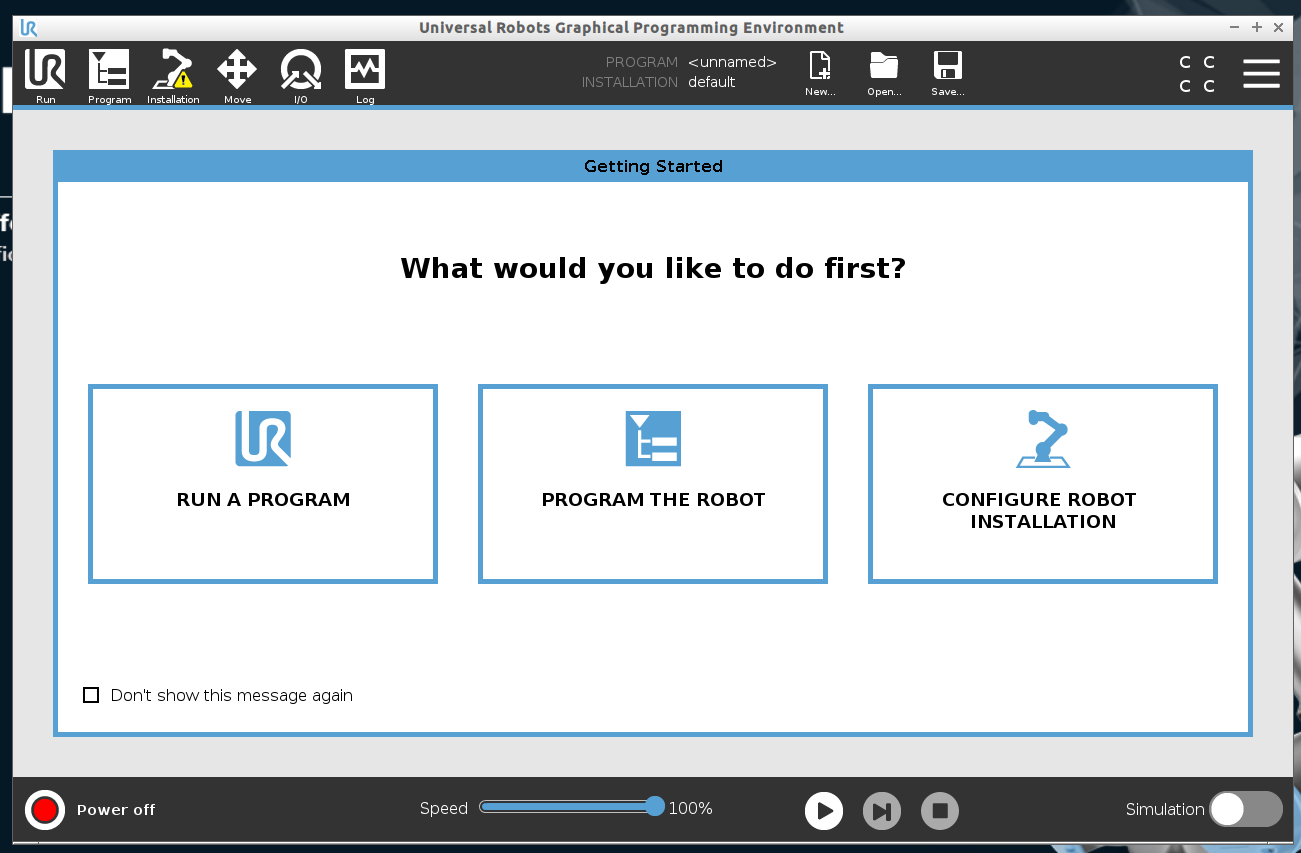Open the hamburger menu
The height and width of the screenshot is (853, 1301).
(x=1261, y=73)
